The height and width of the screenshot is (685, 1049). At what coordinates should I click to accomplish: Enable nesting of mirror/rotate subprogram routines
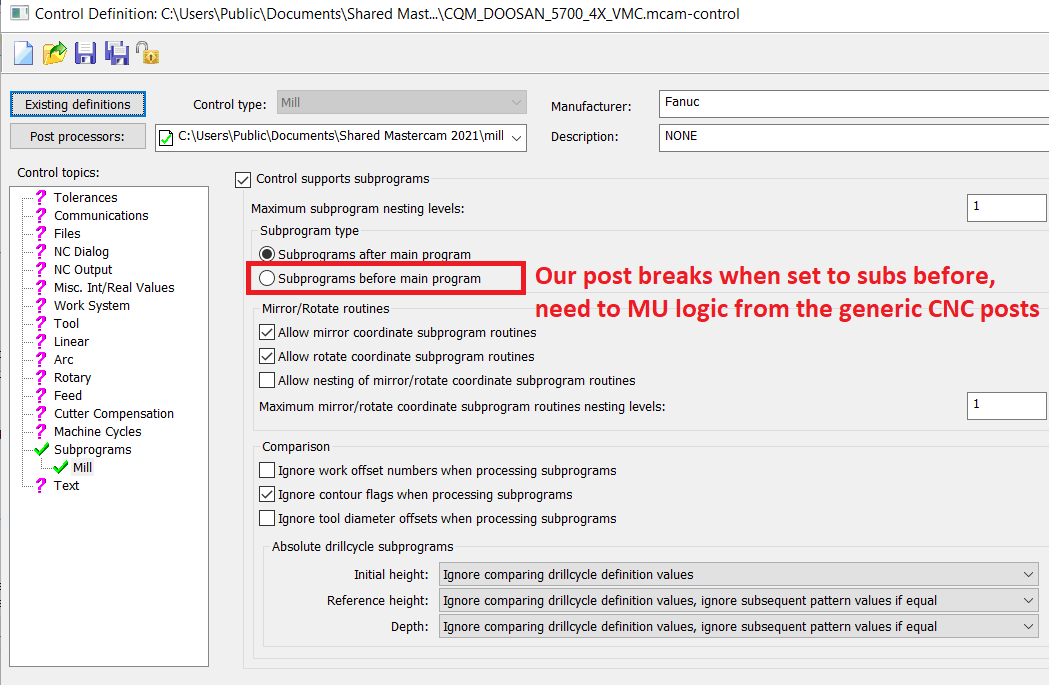[267, 381]
